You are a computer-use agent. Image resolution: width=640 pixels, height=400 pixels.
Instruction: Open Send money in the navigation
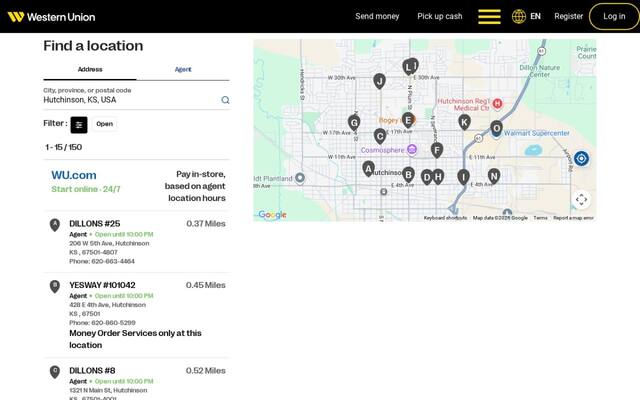pos(377,16)
